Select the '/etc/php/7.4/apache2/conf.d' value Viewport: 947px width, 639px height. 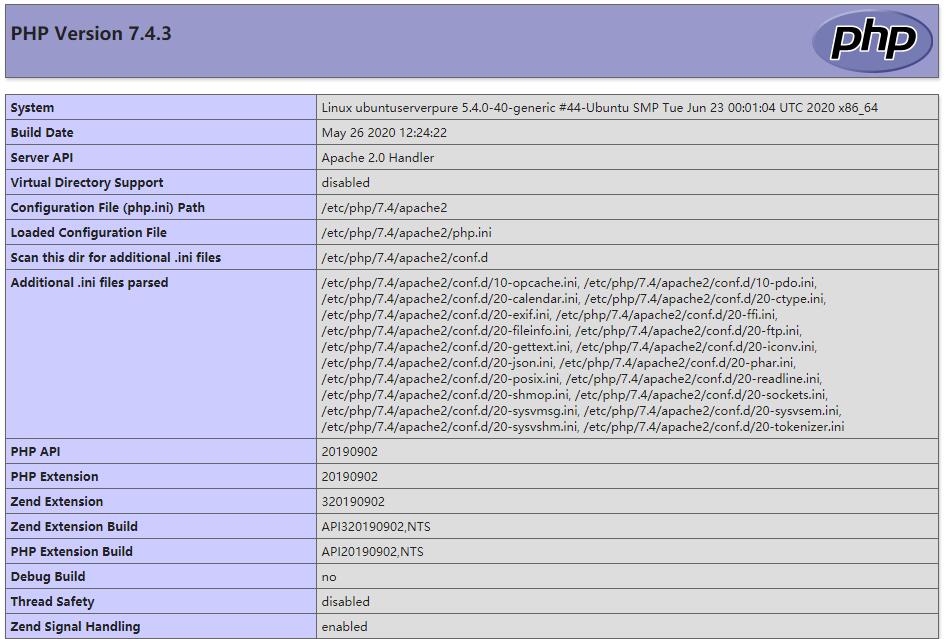coord(405,257)
